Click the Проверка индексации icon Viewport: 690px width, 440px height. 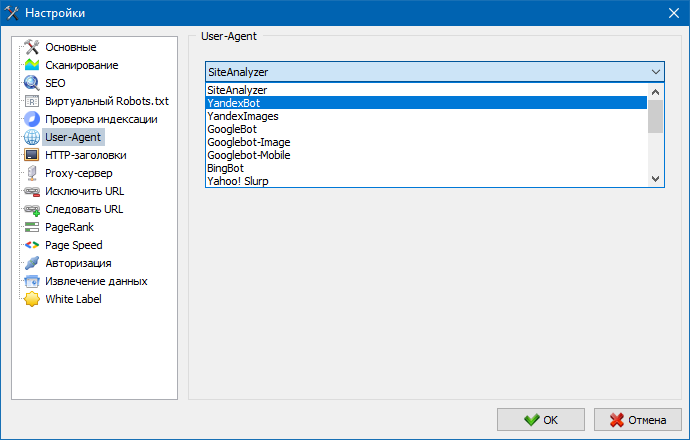pos(32,119)
